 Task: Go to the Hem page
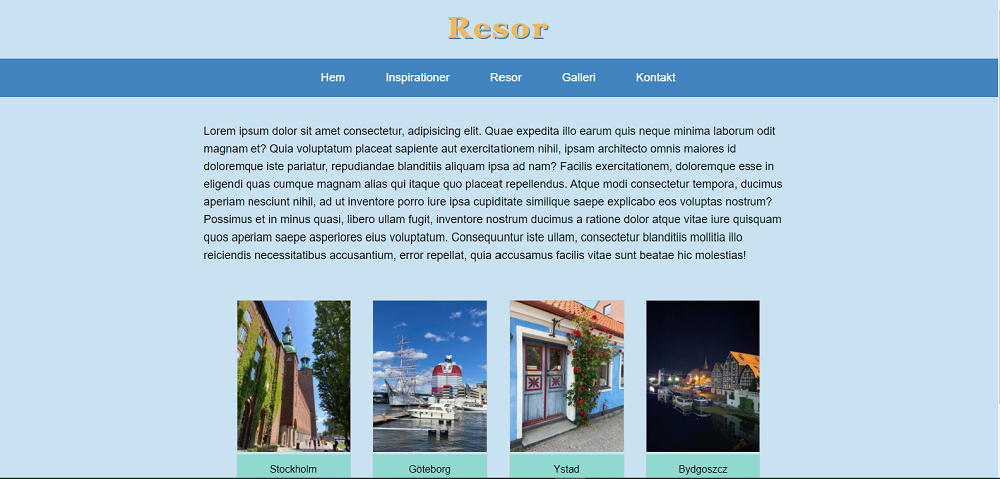[x=333, y=78]
